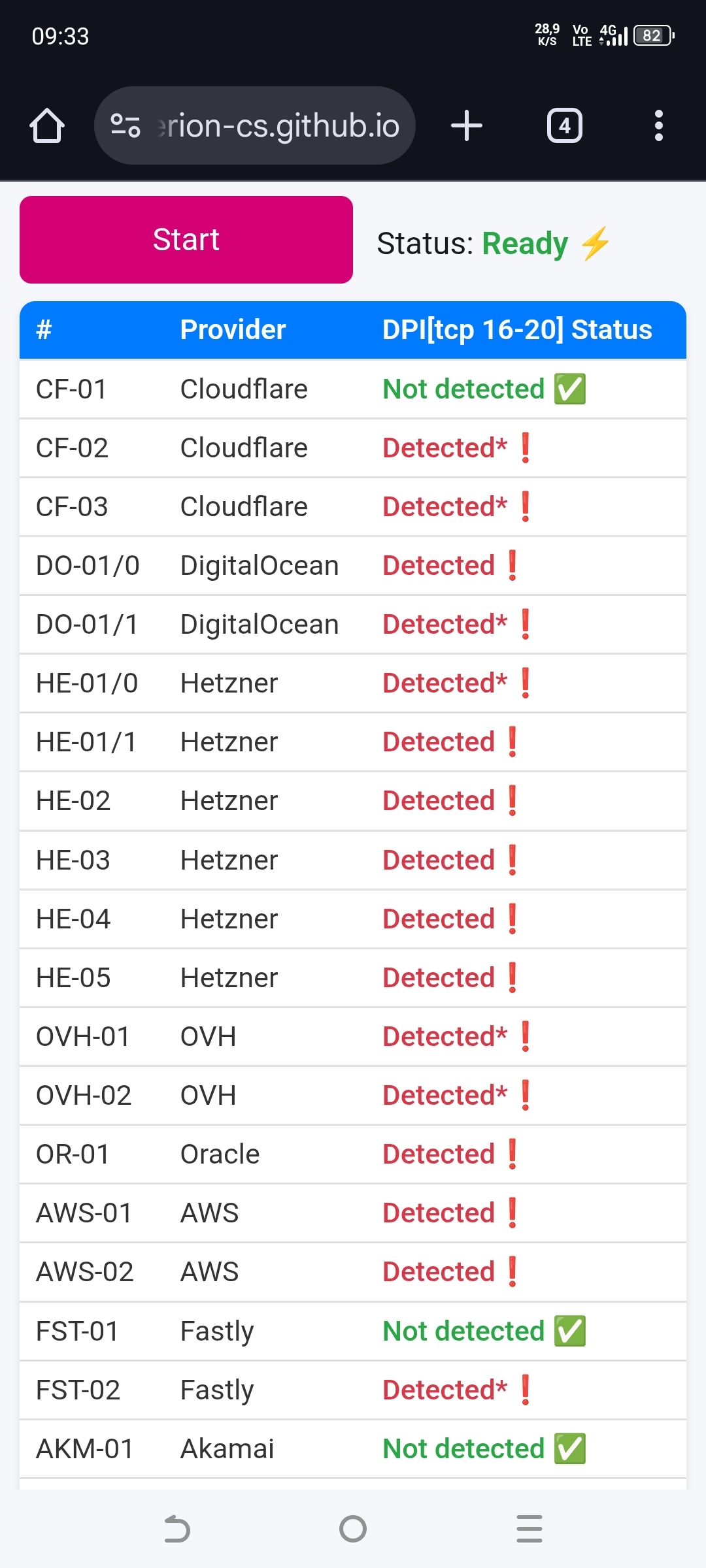The image size is (706, 1568).
Task: Tap the Android back navigation icon
Action: (x=176, y=1529)
